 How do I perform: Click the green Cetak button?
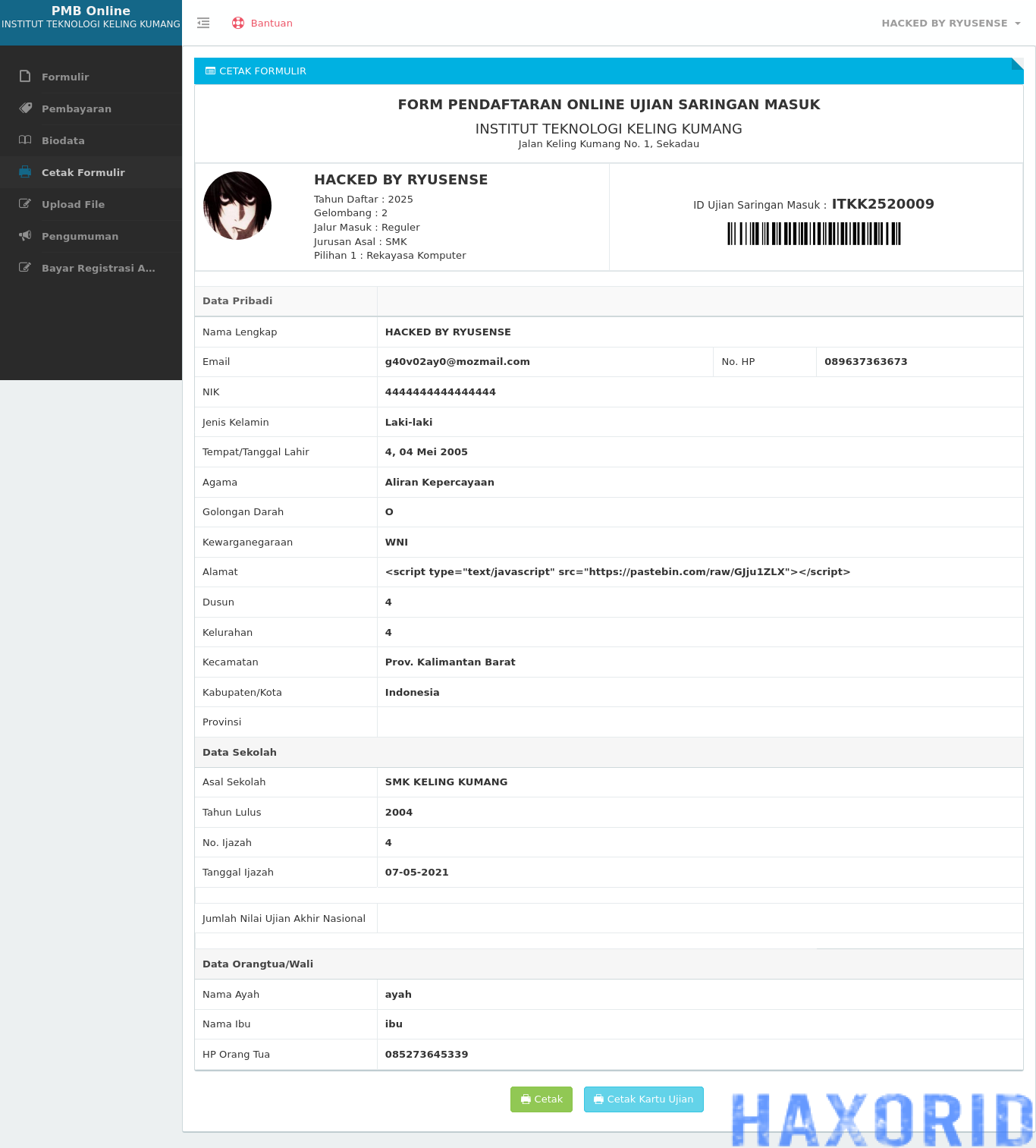coord(542,1099)
